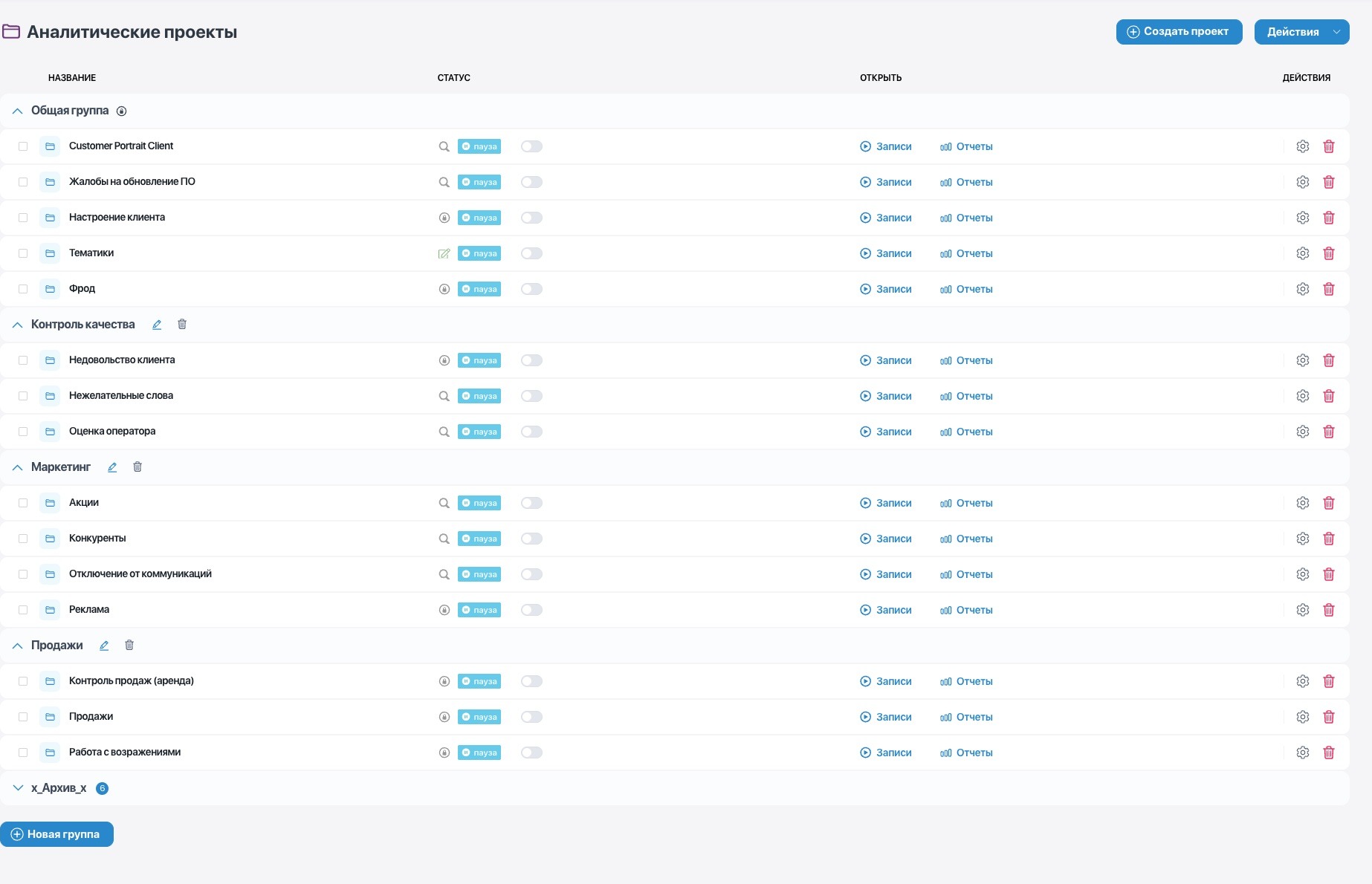Toggle the switch in Фрод row

click(531, 289)
